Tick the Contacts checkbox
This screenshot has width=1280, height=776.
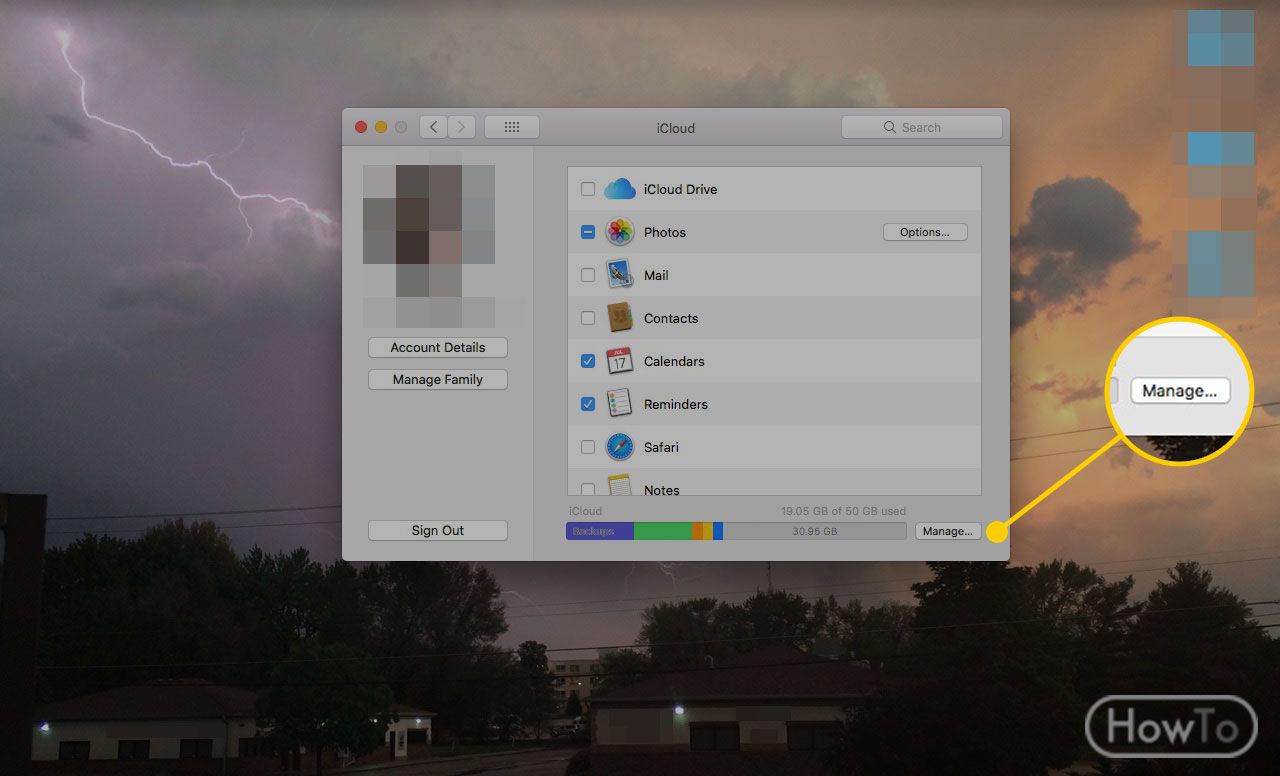588,318
